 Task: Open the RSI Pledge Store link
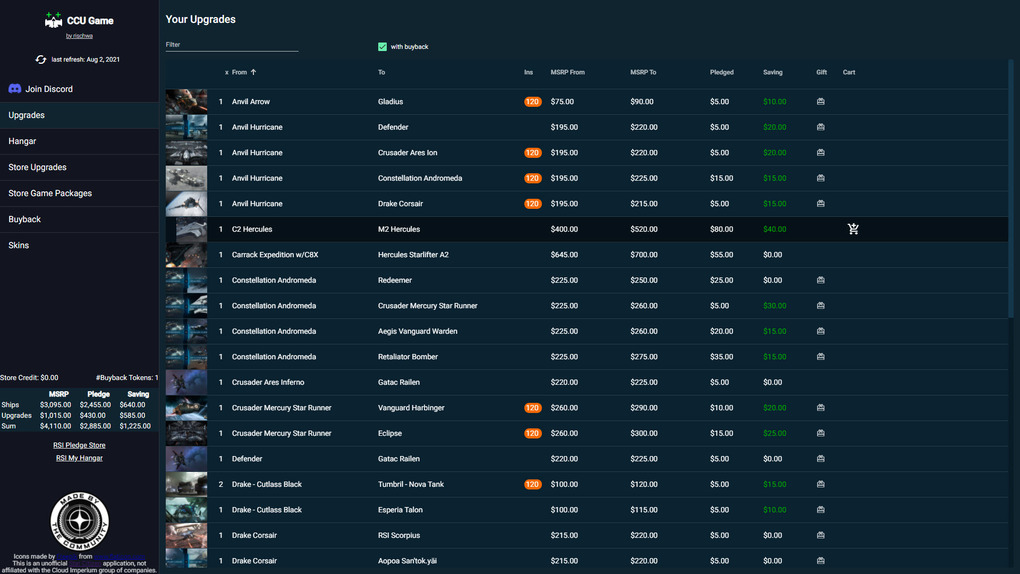(79, 445)
